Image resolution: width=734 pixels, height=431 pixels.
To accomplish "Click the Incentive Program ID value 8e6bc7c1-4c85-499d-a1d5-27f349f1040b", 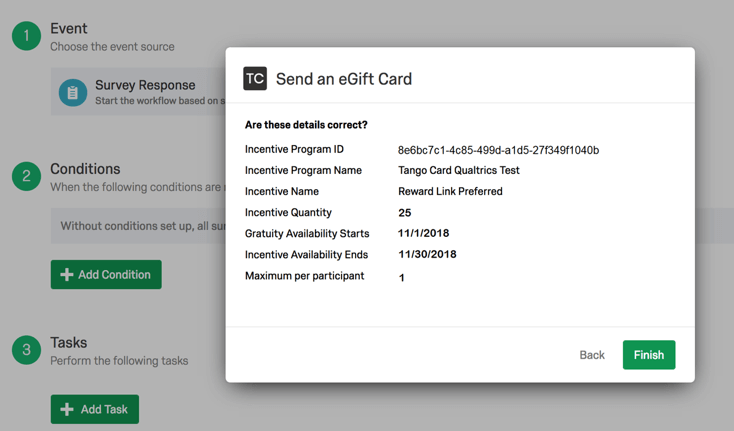I will [x=499, y=150].
